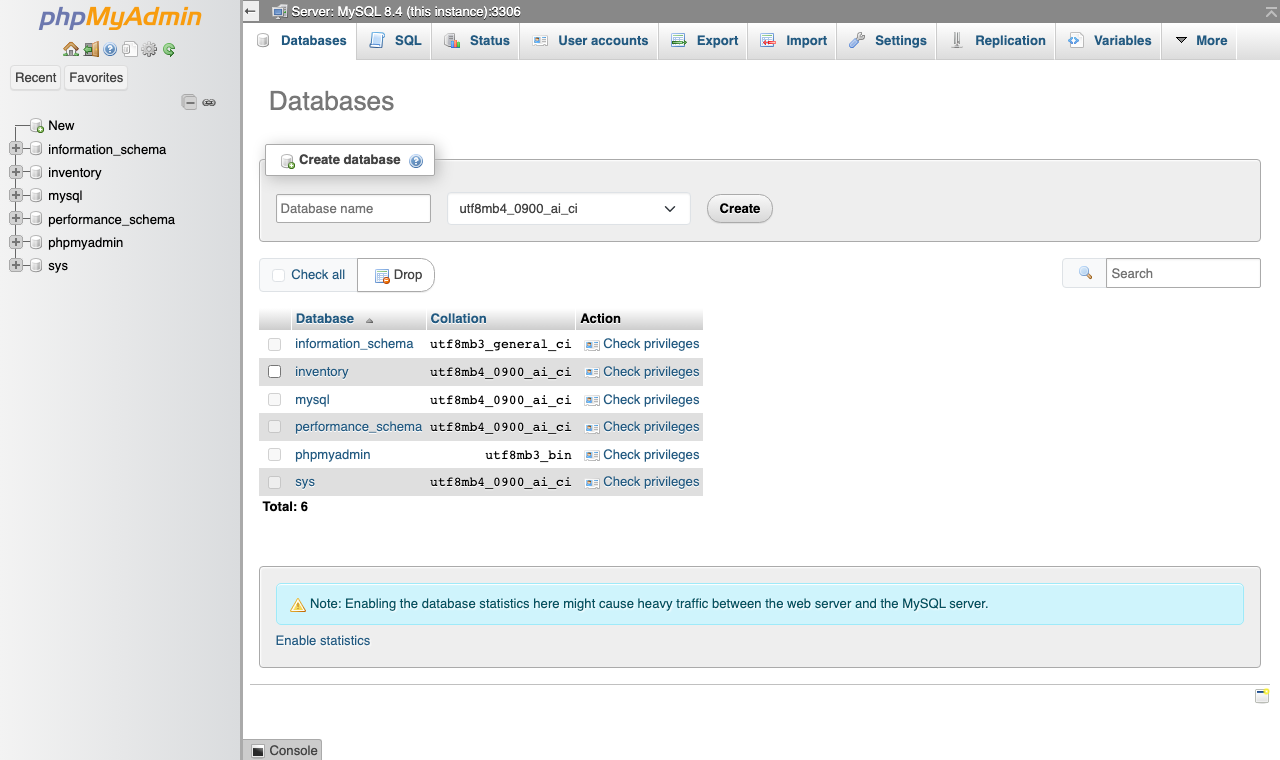Log out using the door icon
1280x760 pixels.
[91, 49]
